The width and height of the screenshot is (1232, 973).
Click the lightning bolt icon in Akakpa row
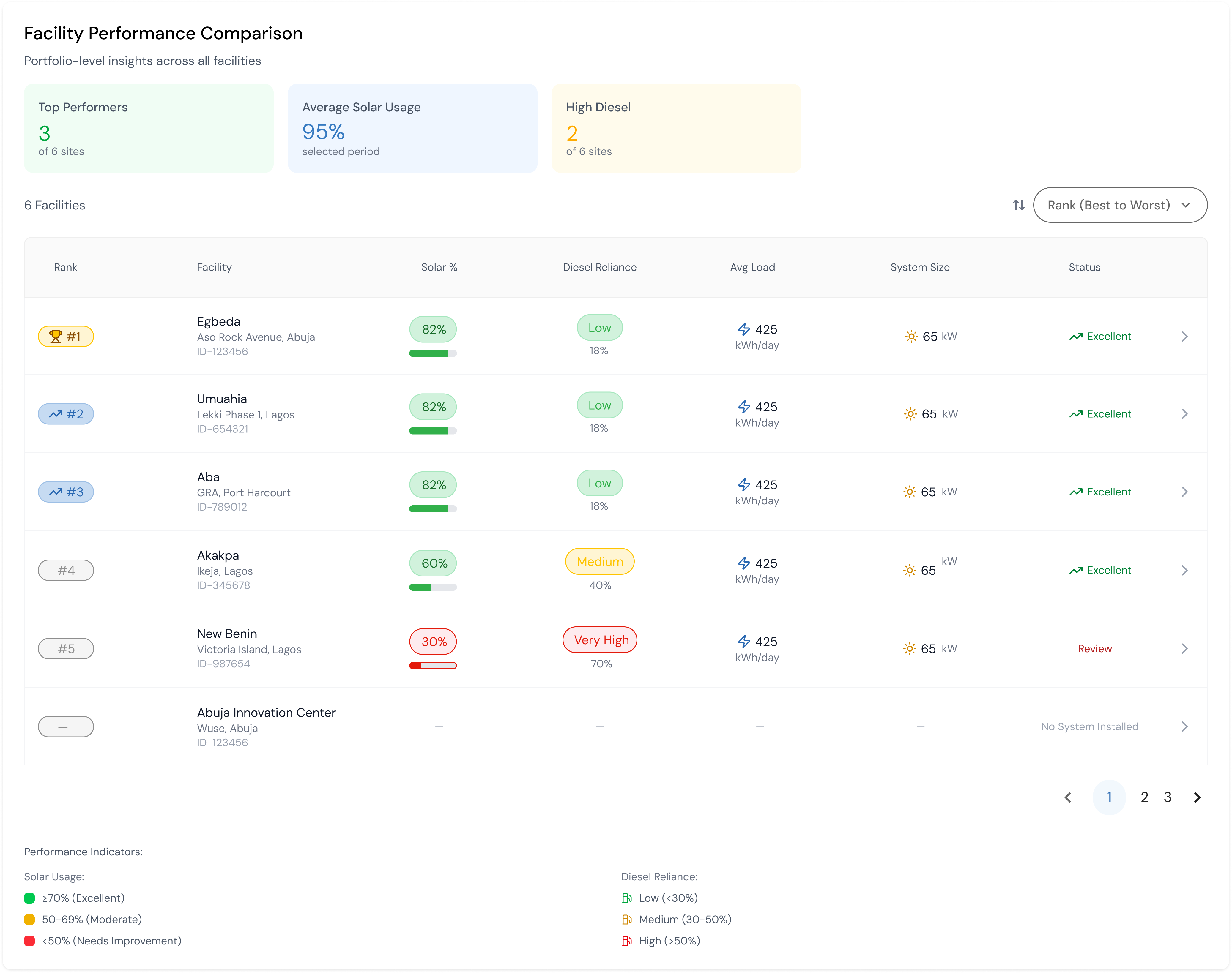coord(744,563)
